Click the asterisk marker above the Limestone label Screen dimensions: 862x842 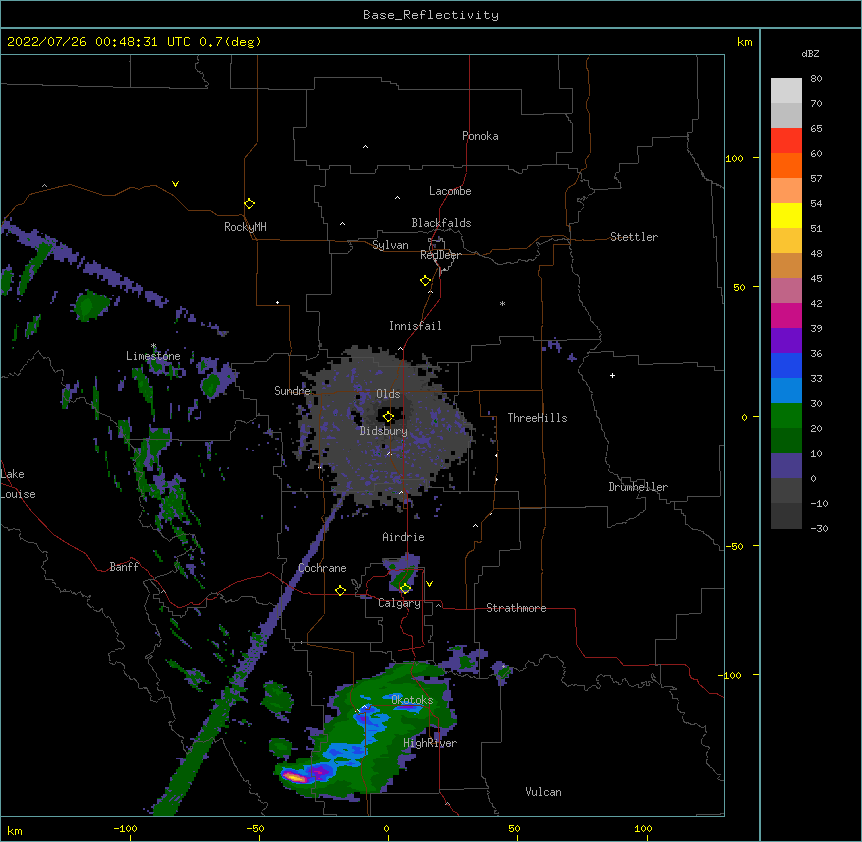pyautogui.click(x=153, y=346)
